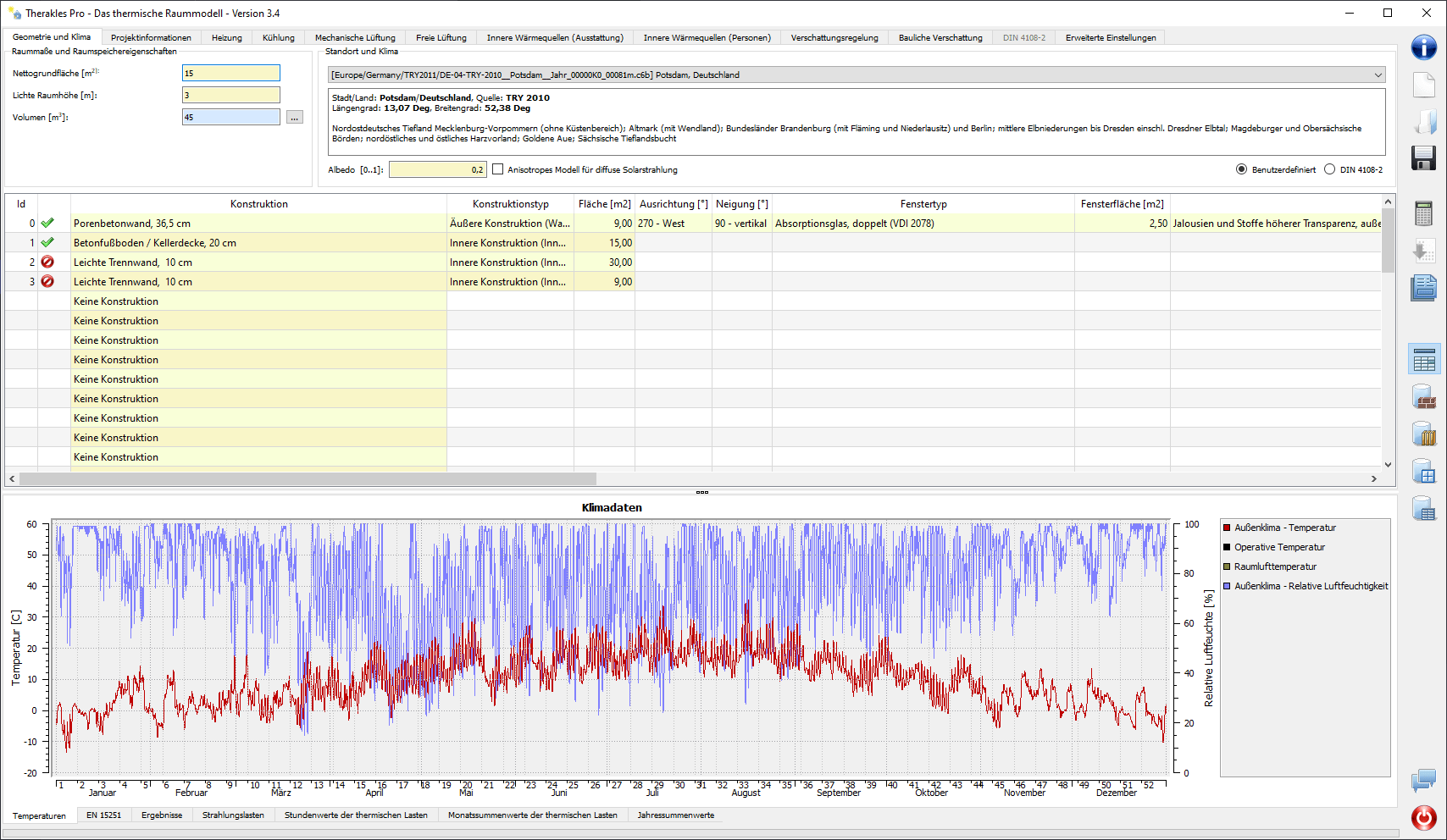This screenshot has height=840, width=1447.
Task: Toggle black Operative Temperatur legend swatch
Action: click(x=1227, y=548)
